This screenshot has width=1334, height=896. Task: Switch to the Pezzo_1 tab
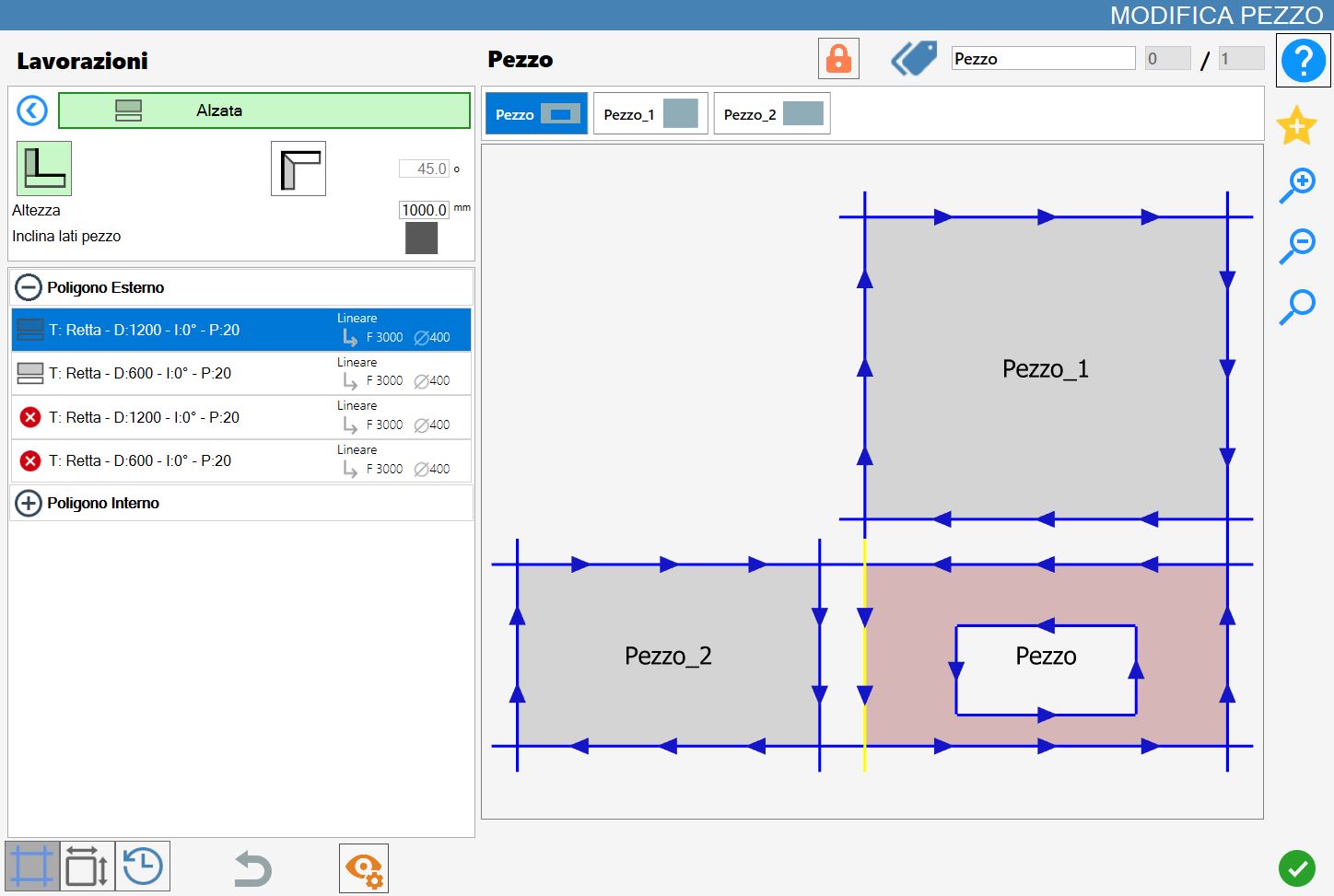coord(650,114)
